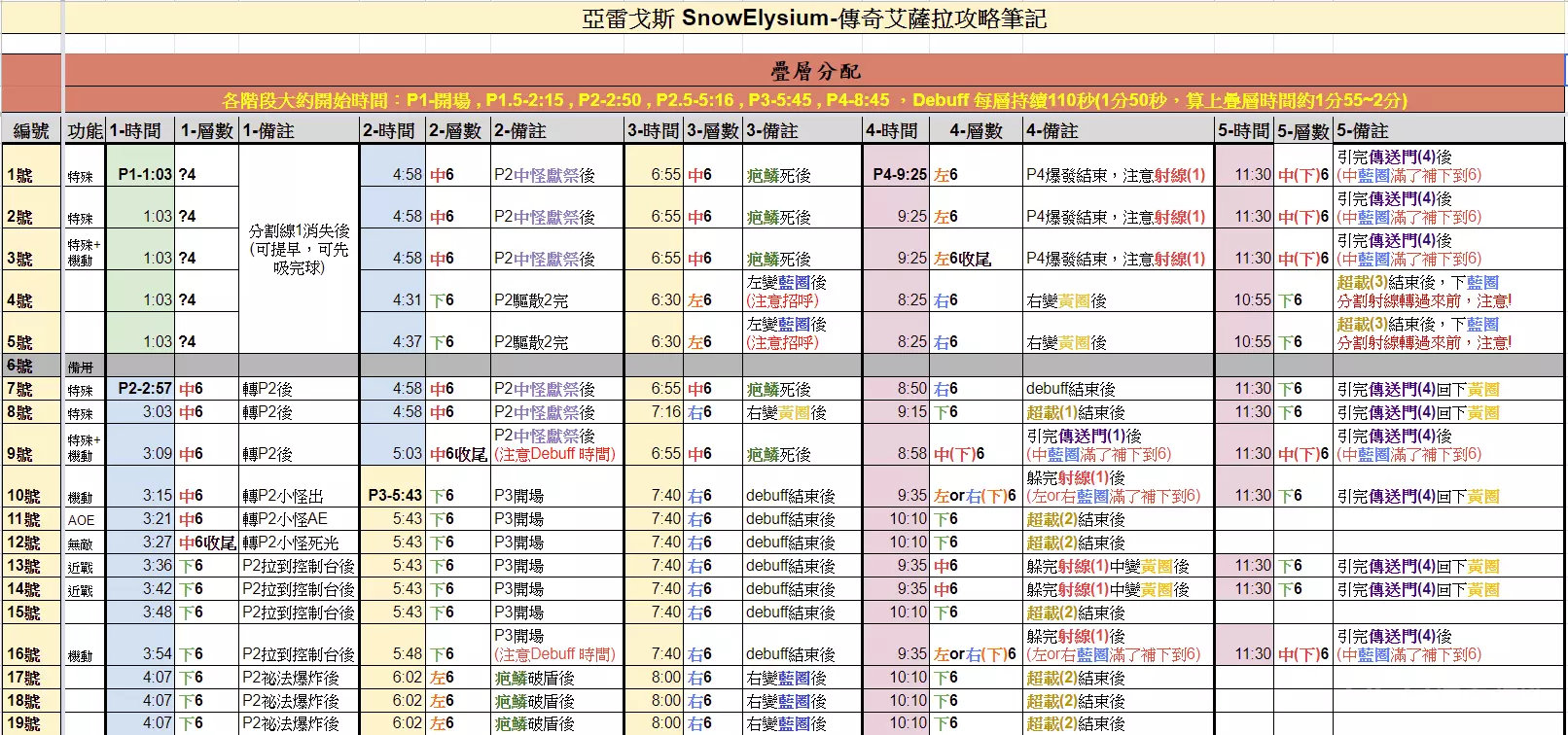The height and width of the screenshot is (735, 1568).
Task: Click the 無敵 function cell for 12號
Action: pos(84,543)
